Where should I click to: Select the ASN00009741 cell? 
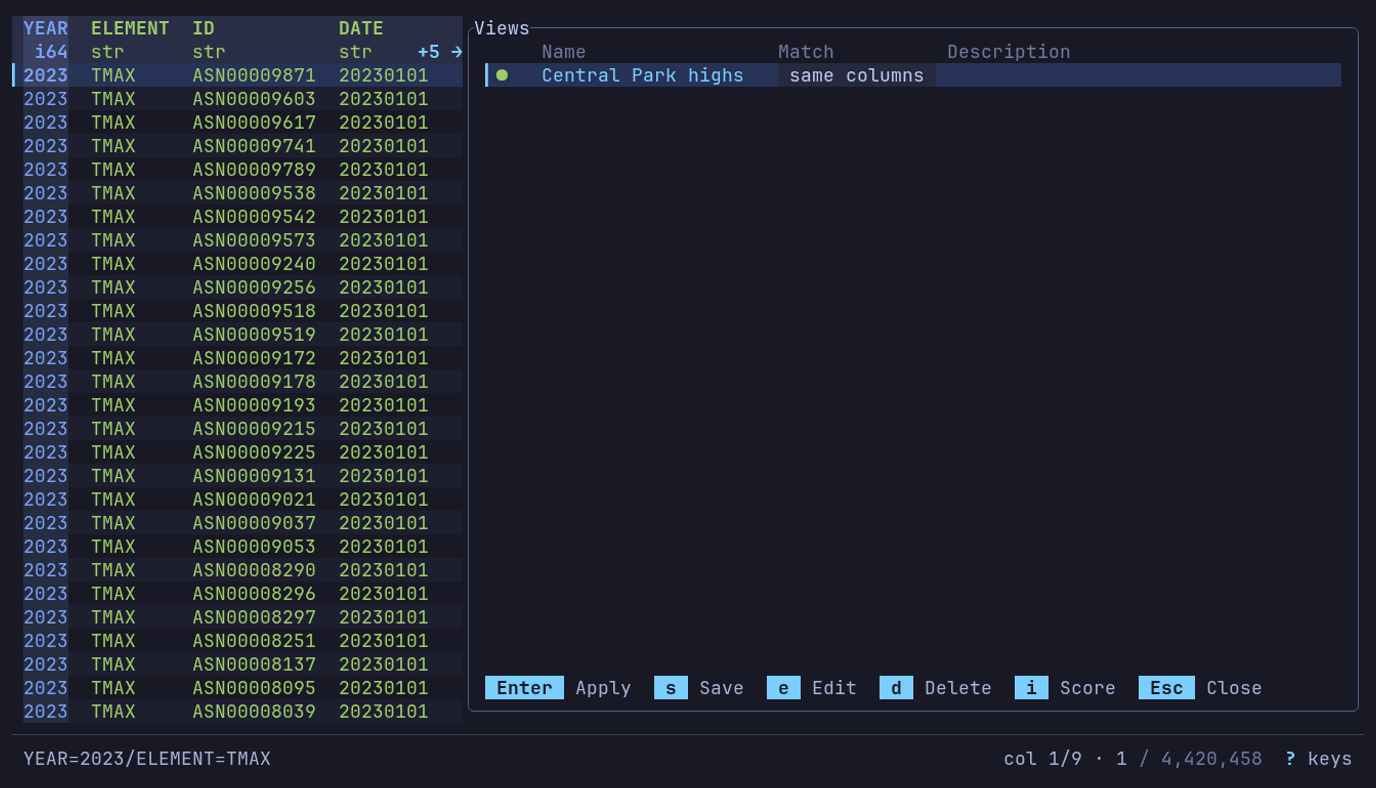click(x=254, y=146)
